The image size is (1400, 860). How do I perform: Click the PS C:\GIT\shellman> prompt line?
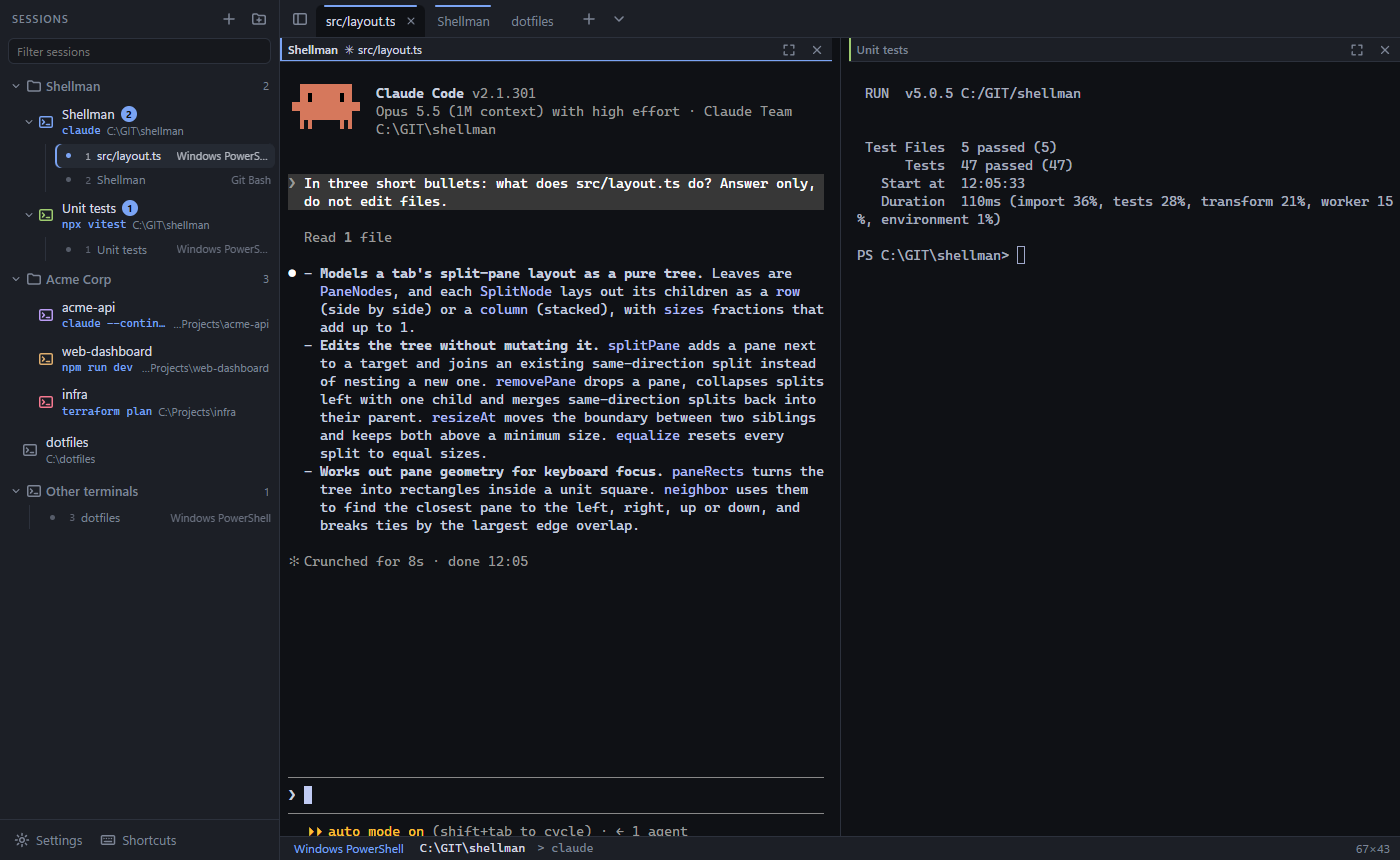point(941,255)
